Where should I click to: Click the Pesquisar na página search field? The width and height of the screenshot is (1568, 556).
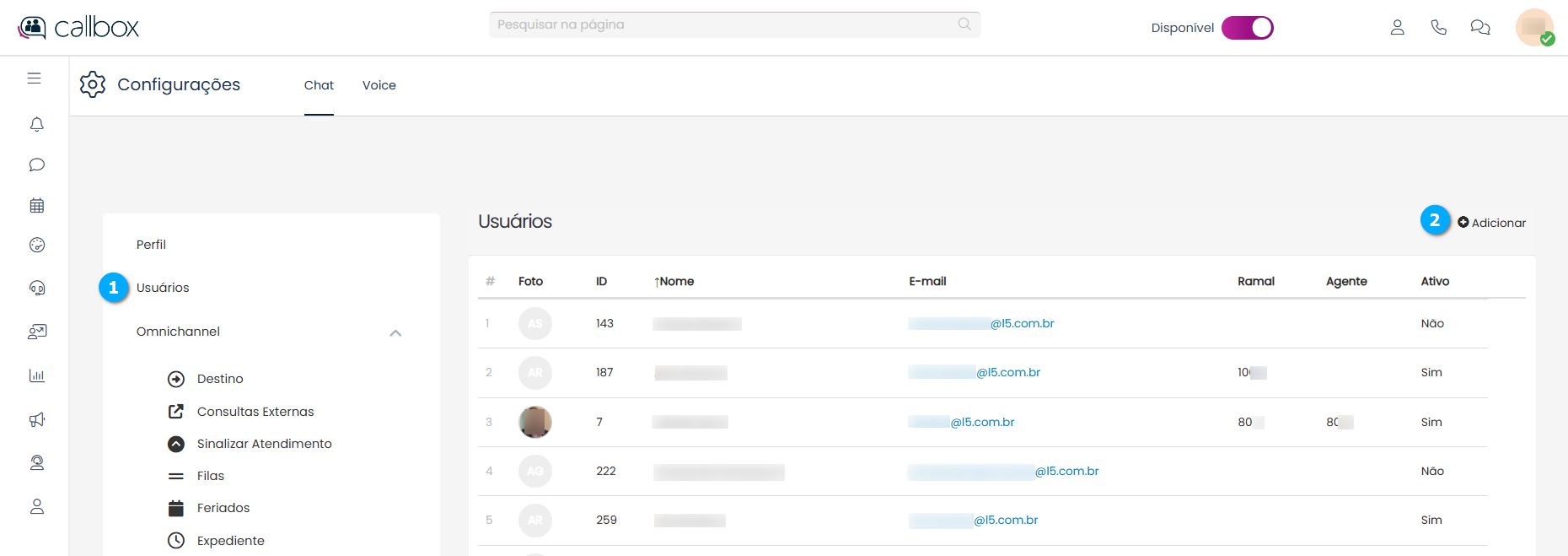pyautogui.click(x=725, y=24)
